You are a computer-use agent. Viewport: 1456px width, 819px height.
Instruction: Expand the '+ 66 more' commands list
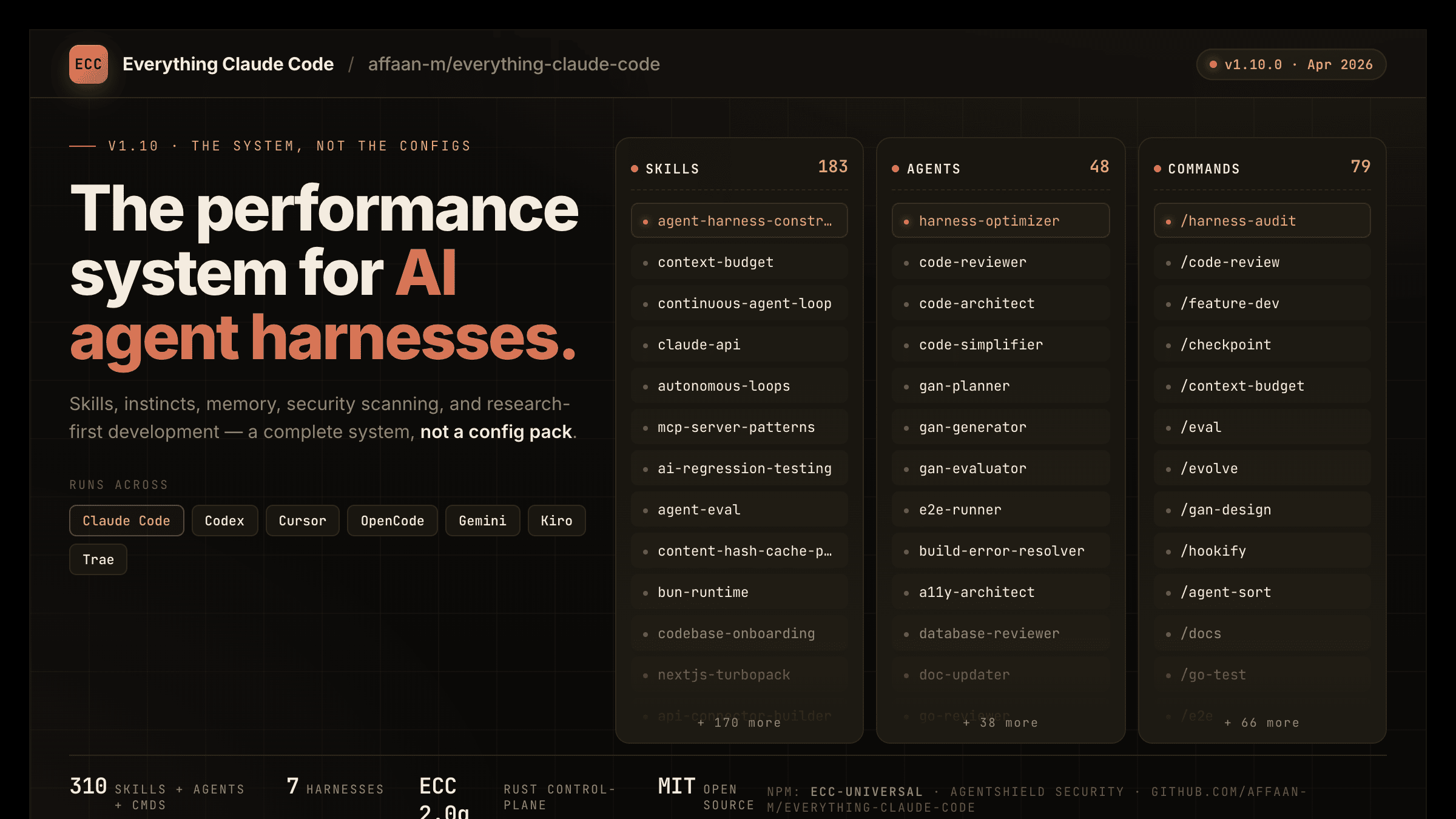(x=1262, y=722)
